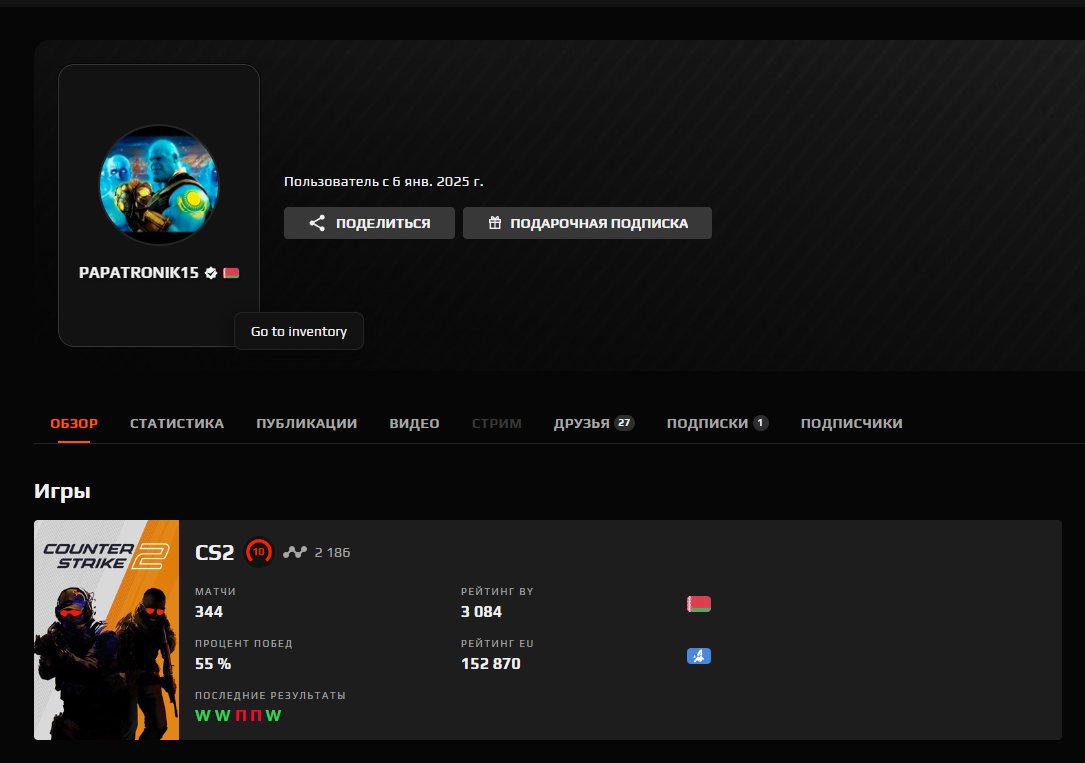This screenshot has width=1085, height=763.
Task: Click the first green W result letter
Action: click(203, 715)
